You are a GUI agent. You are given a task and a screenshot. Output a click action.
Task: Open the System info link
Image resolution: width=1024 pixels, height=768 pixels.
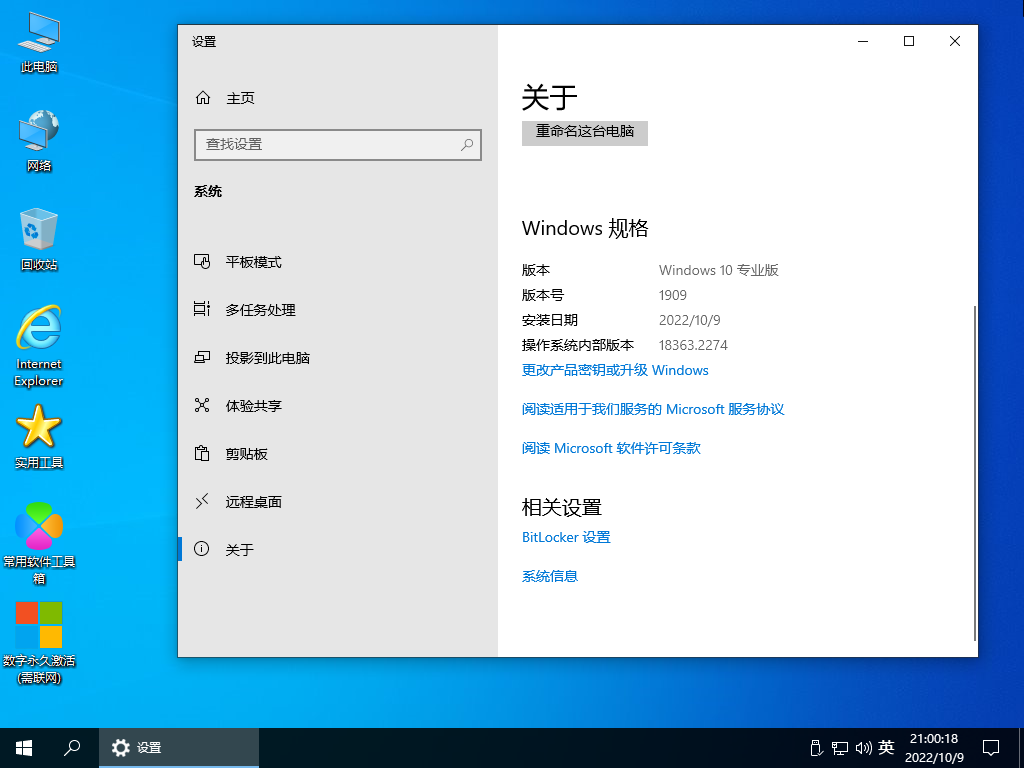(550, 576)
